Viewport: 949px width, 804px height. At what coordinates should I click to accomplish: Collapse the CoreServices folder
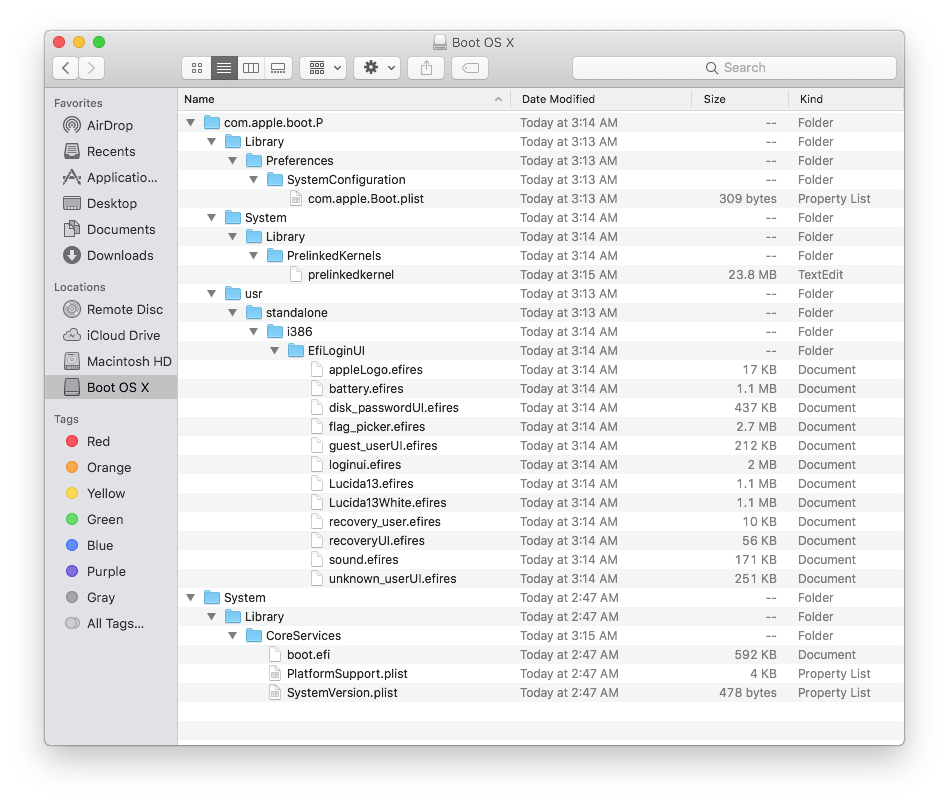(x=232, y=636)
